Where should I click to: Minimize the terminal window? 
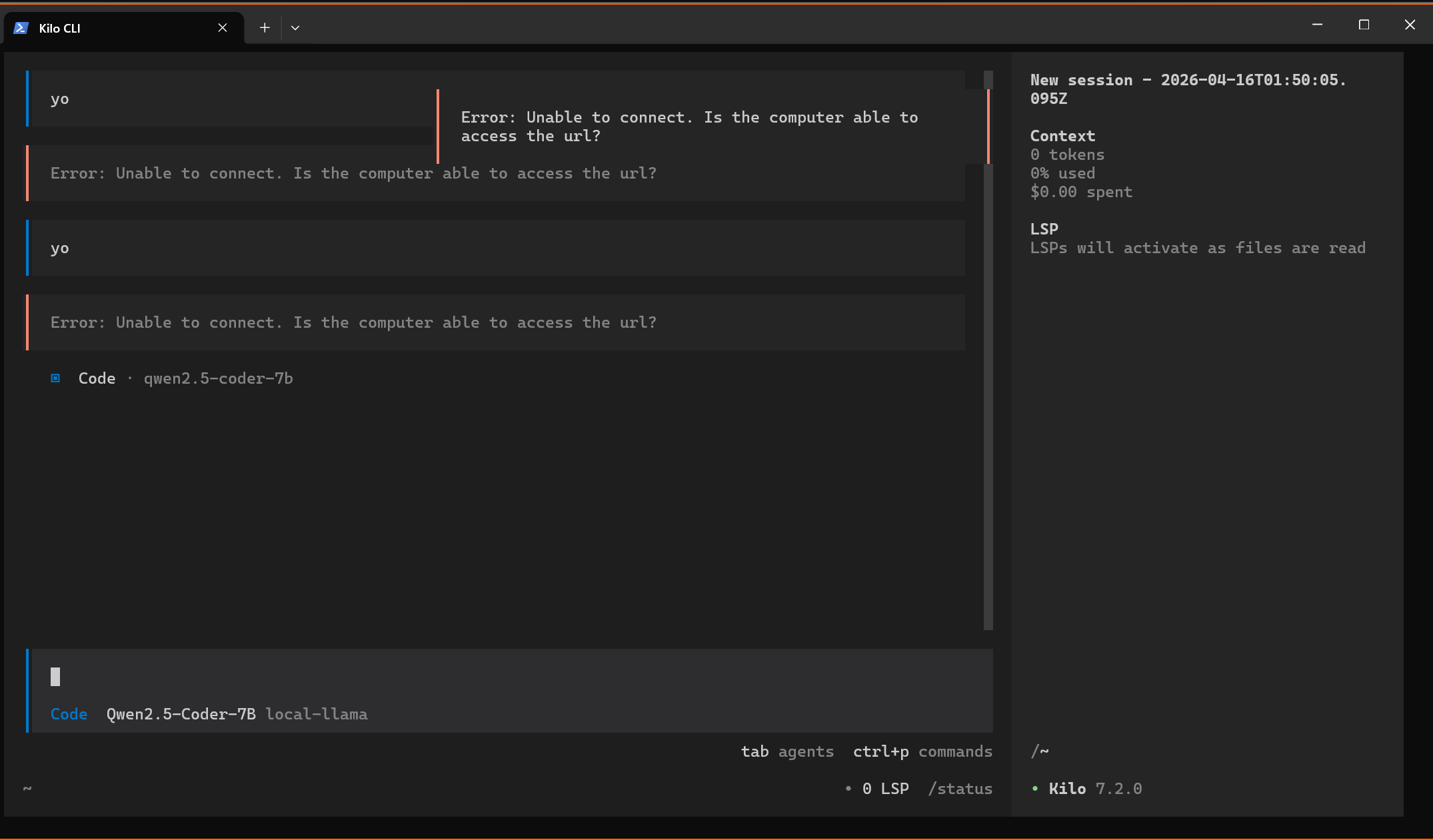[1317, 25]
